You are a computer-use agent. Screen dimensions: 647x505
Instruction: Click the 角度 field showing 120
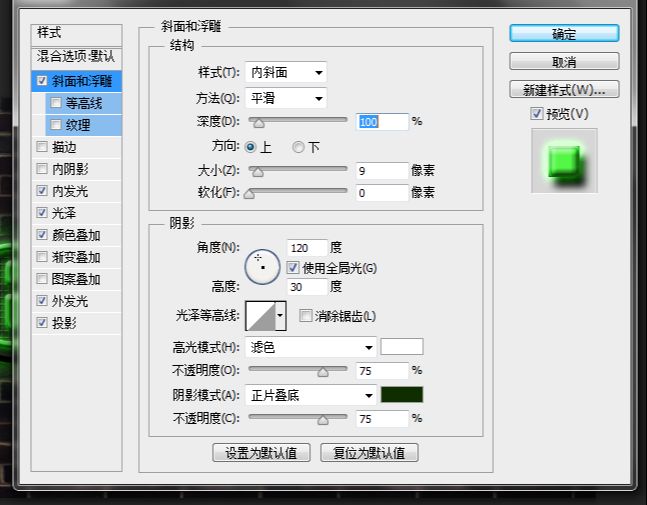click(307, 248)
